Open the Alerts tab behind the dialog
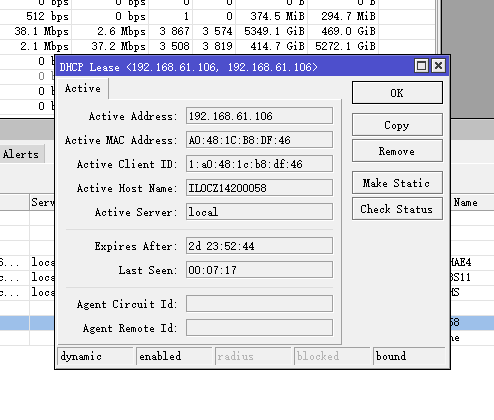494x420 pixels. (x=21, y=154)
